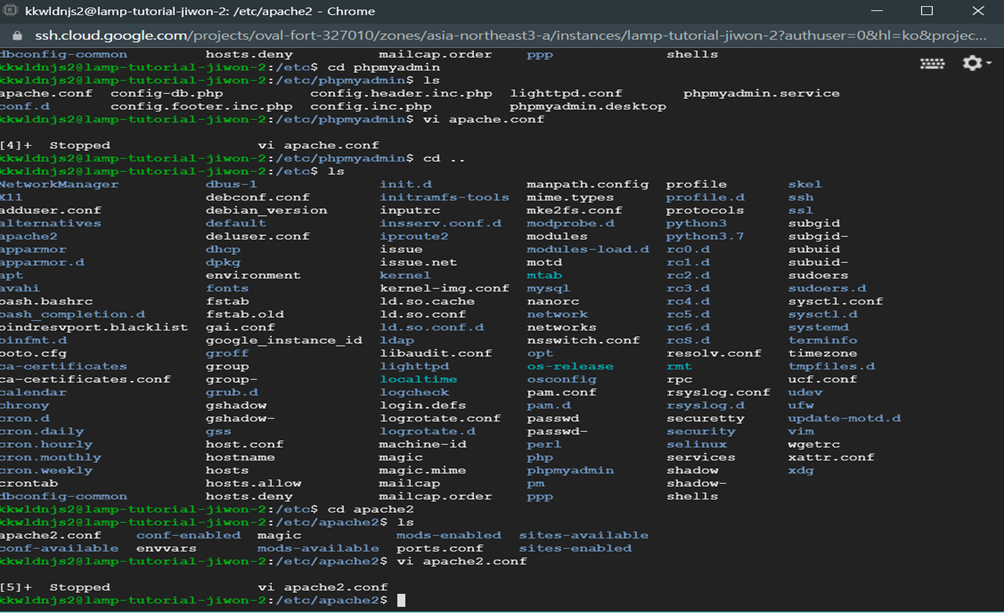Image resolution: width=1004 pixels, height=613 pixels.
Task: Select the 'osconfig' directory entry
Action: (562, 379)
